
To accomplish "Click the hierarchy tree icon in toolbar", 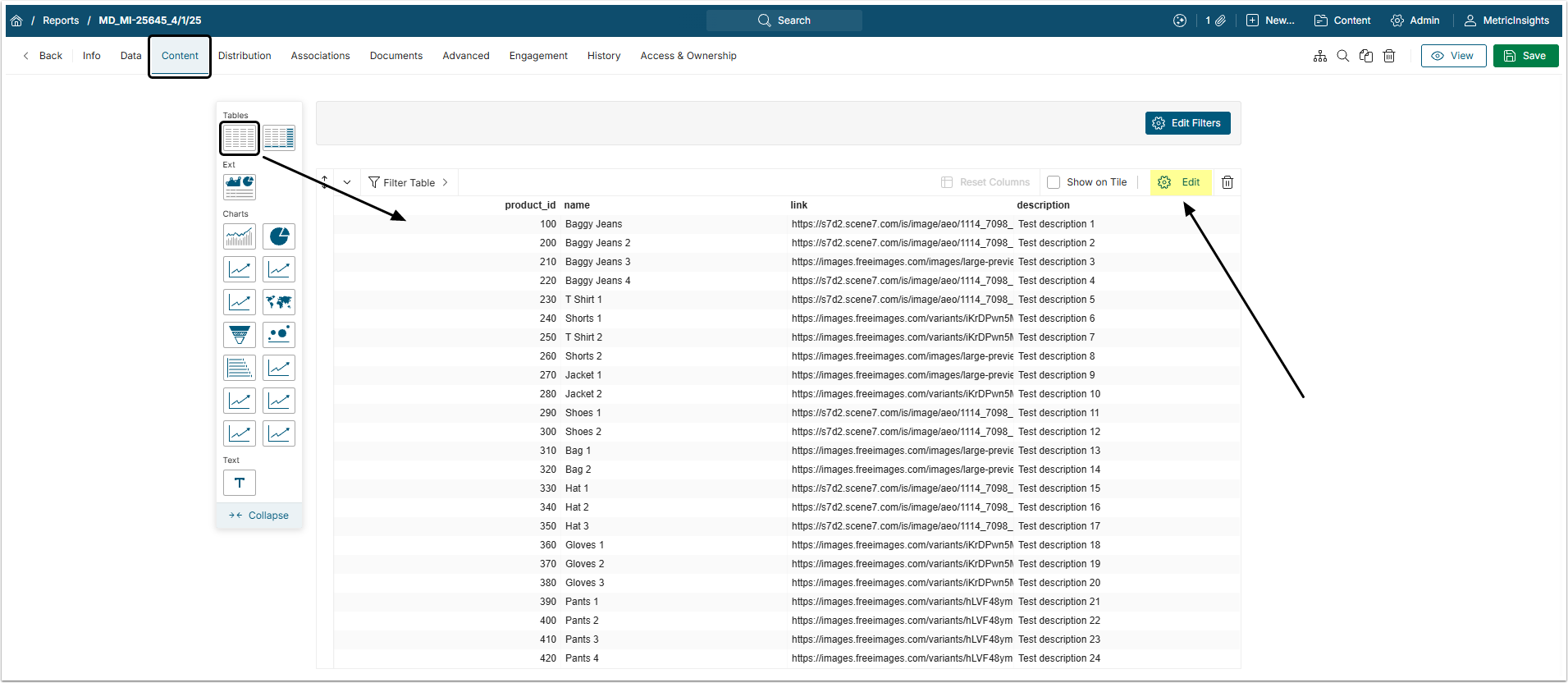I will pyautogui.click(x=1320, y=56).
